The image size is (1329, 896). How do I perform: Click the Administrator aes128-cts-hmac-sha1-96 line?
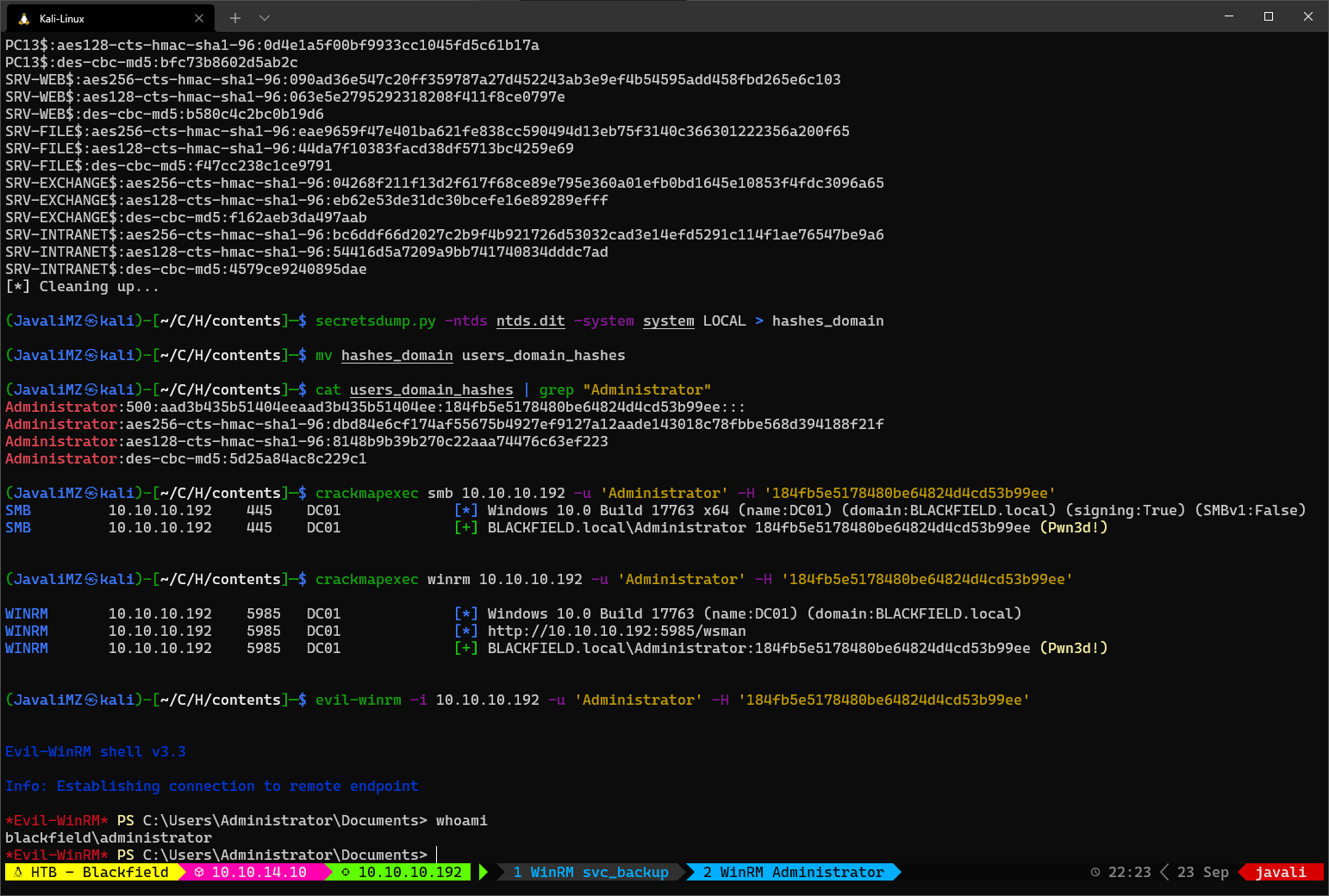click(307, 441)
